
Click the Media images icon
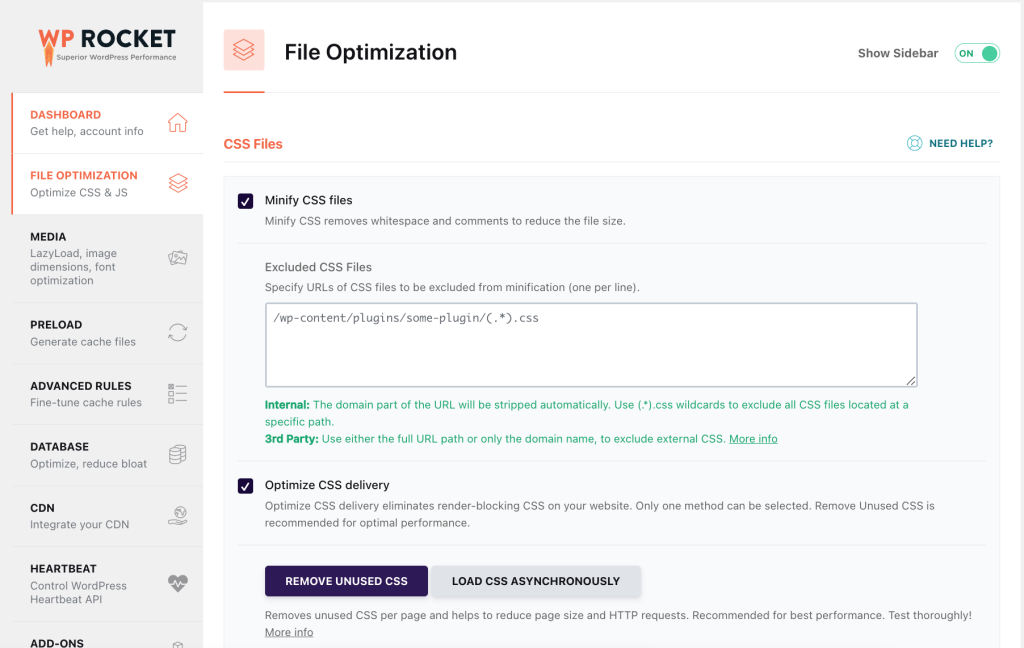(x=177, y=258)
